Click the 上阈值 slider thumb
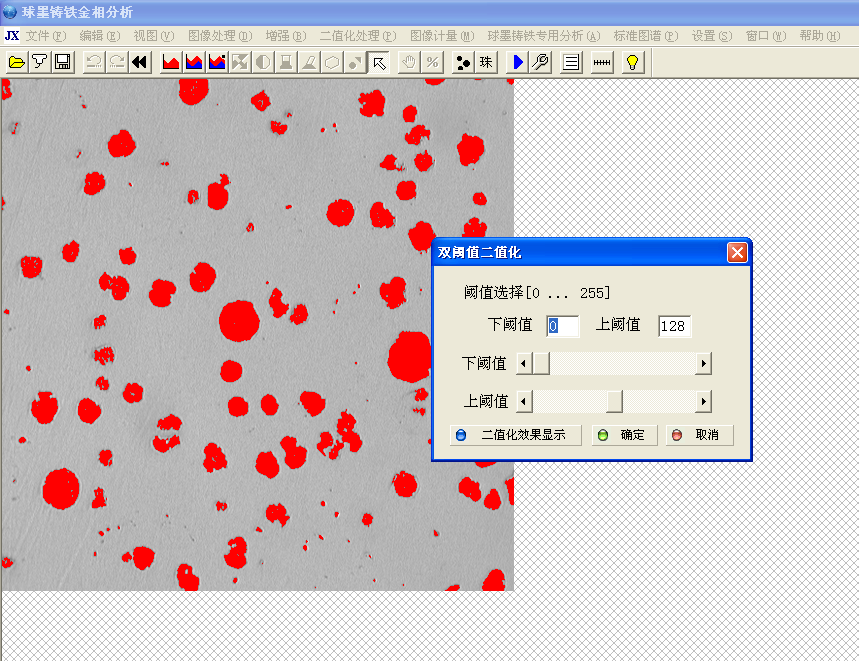 point(614,401)
